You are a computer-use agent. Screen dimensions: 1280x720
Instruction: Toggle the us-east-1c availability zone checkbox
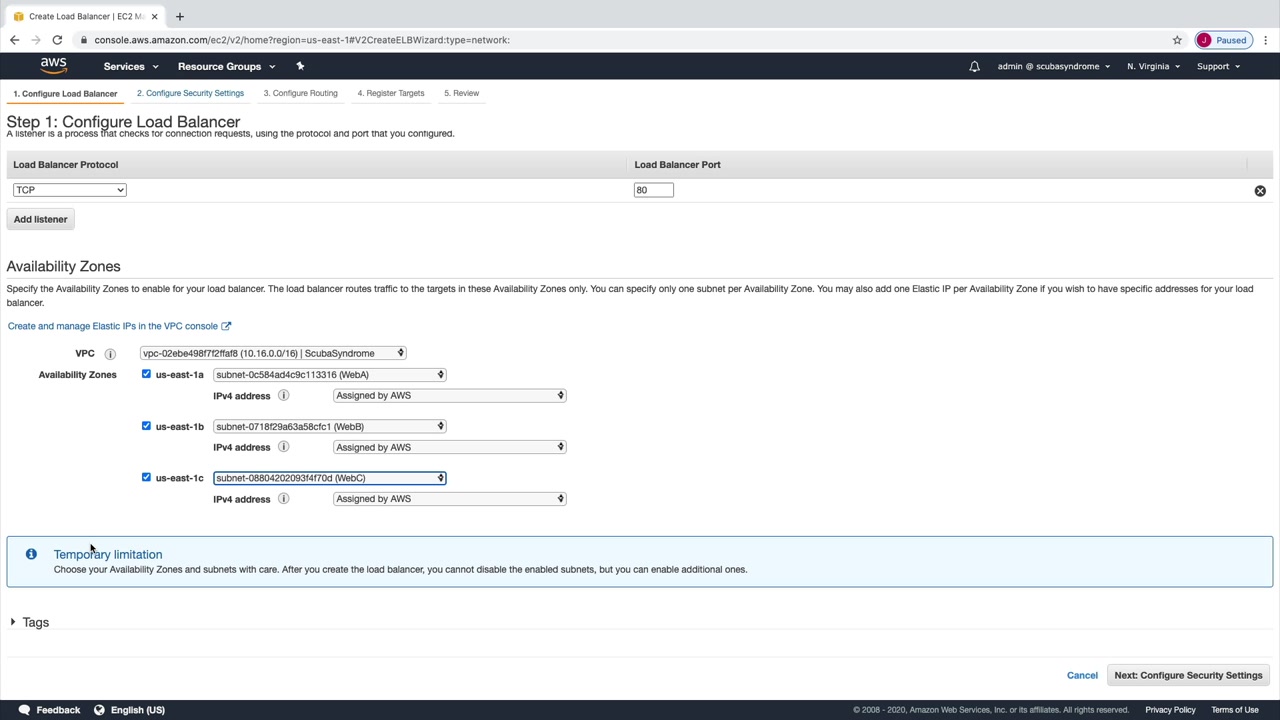pos(146,477)
